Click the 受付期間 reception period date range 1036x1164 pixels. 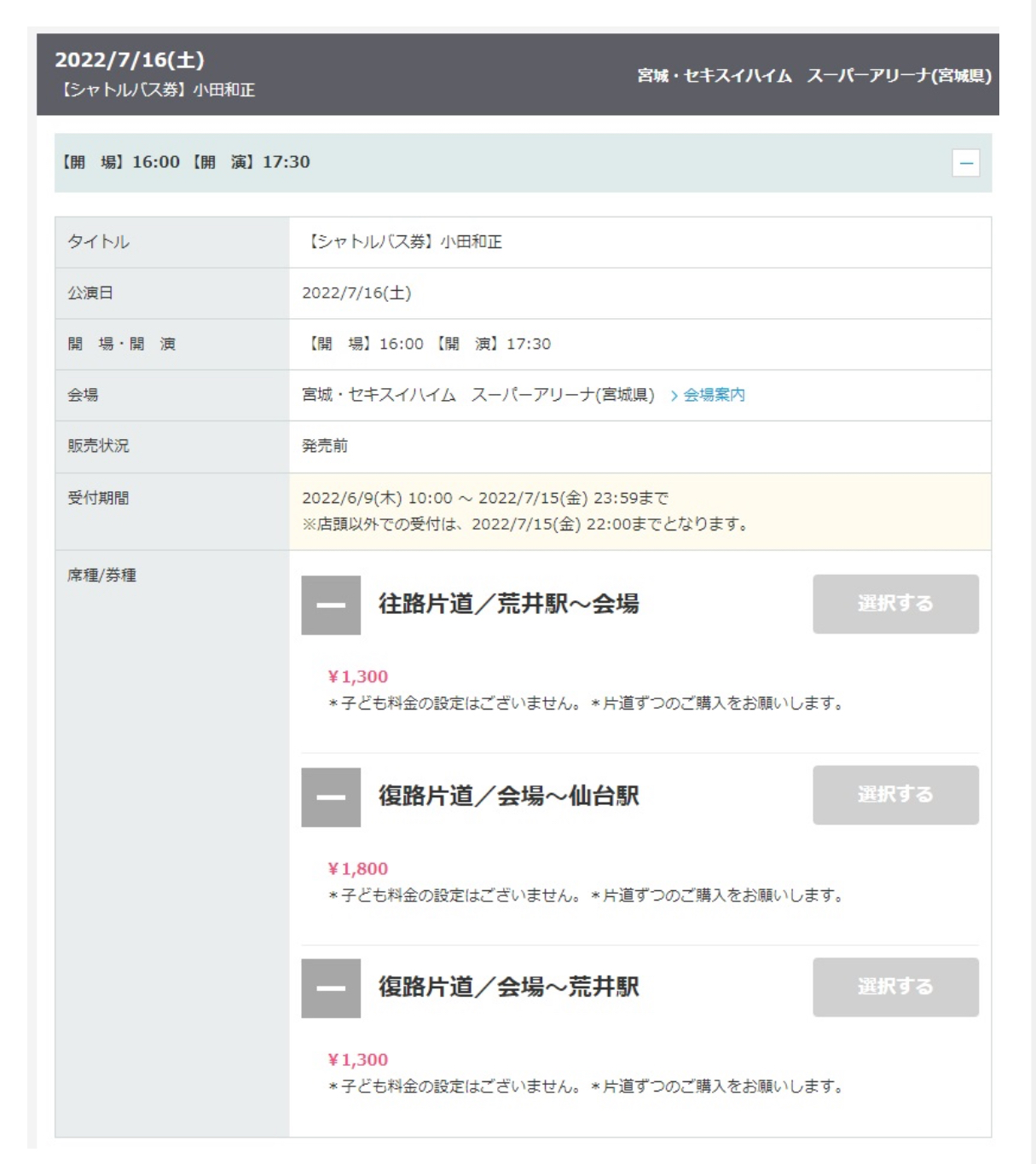tap(485, 498)
